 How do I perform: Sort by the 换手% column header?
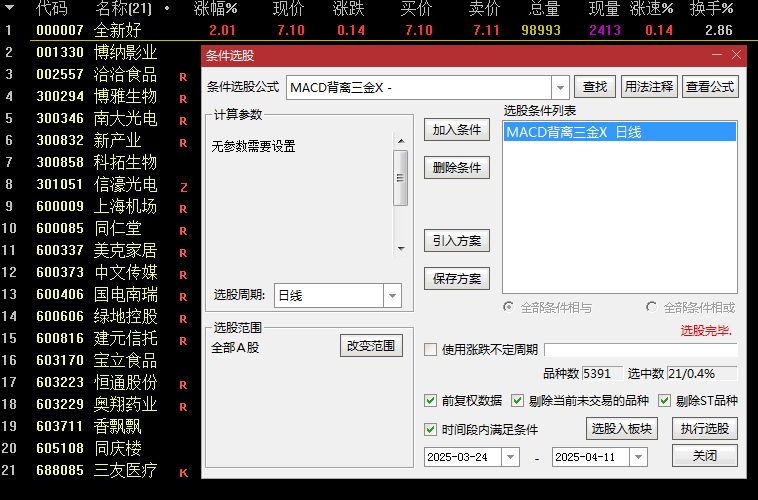(x=712, y=8)
